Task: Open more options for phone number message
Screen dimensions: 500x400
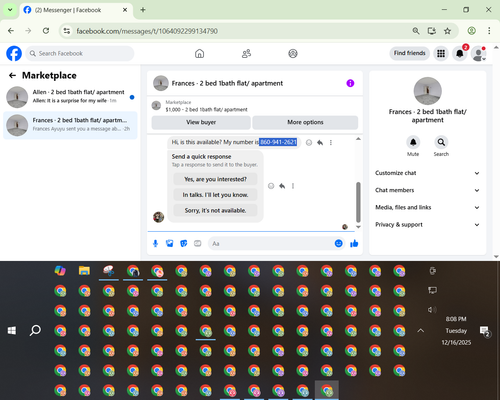Action: [331, 143]
